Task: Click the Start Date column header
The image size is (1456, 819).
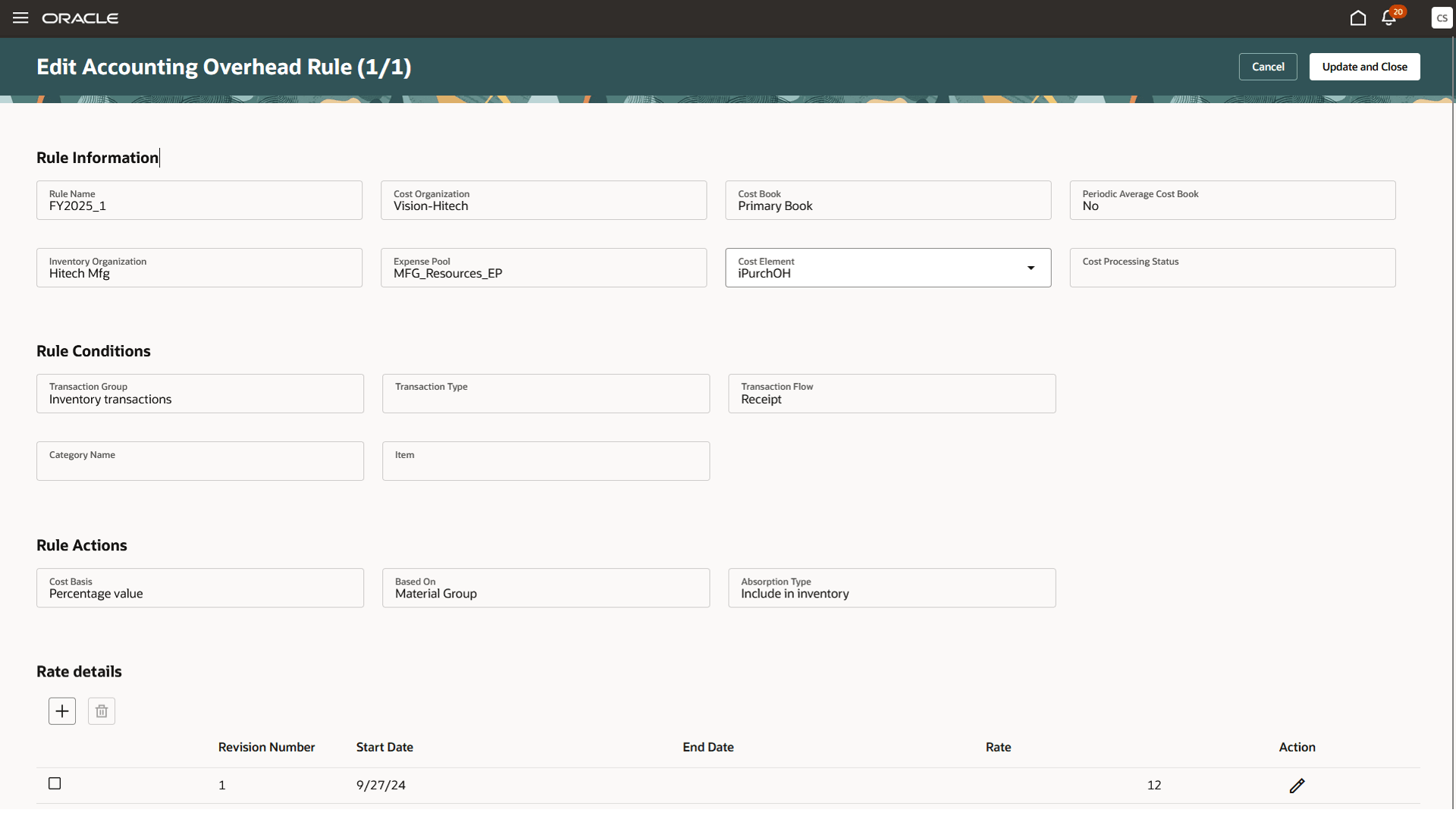Action: click(384, 748)
